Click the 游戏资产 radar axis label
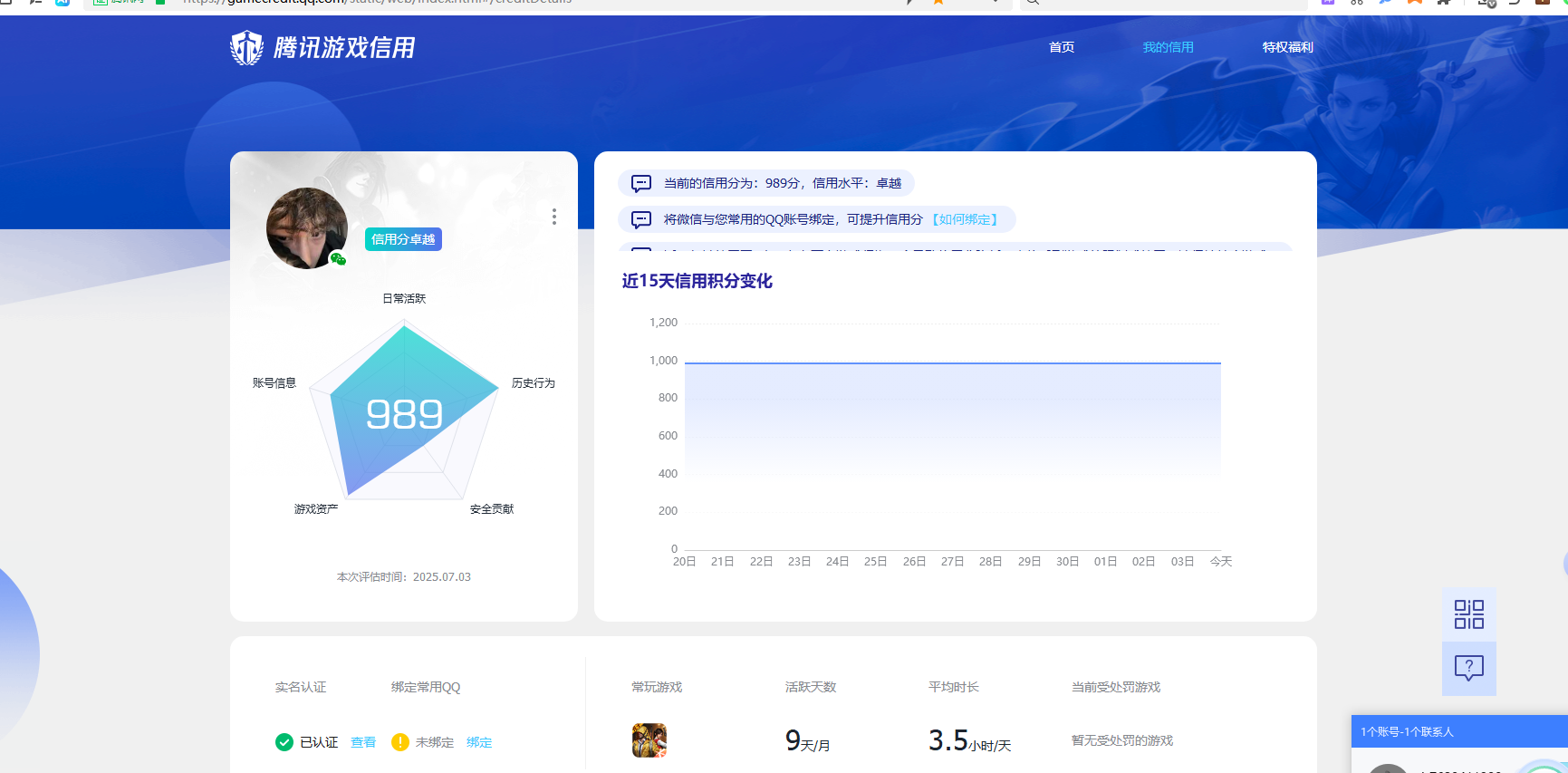 tap(316, 509)
